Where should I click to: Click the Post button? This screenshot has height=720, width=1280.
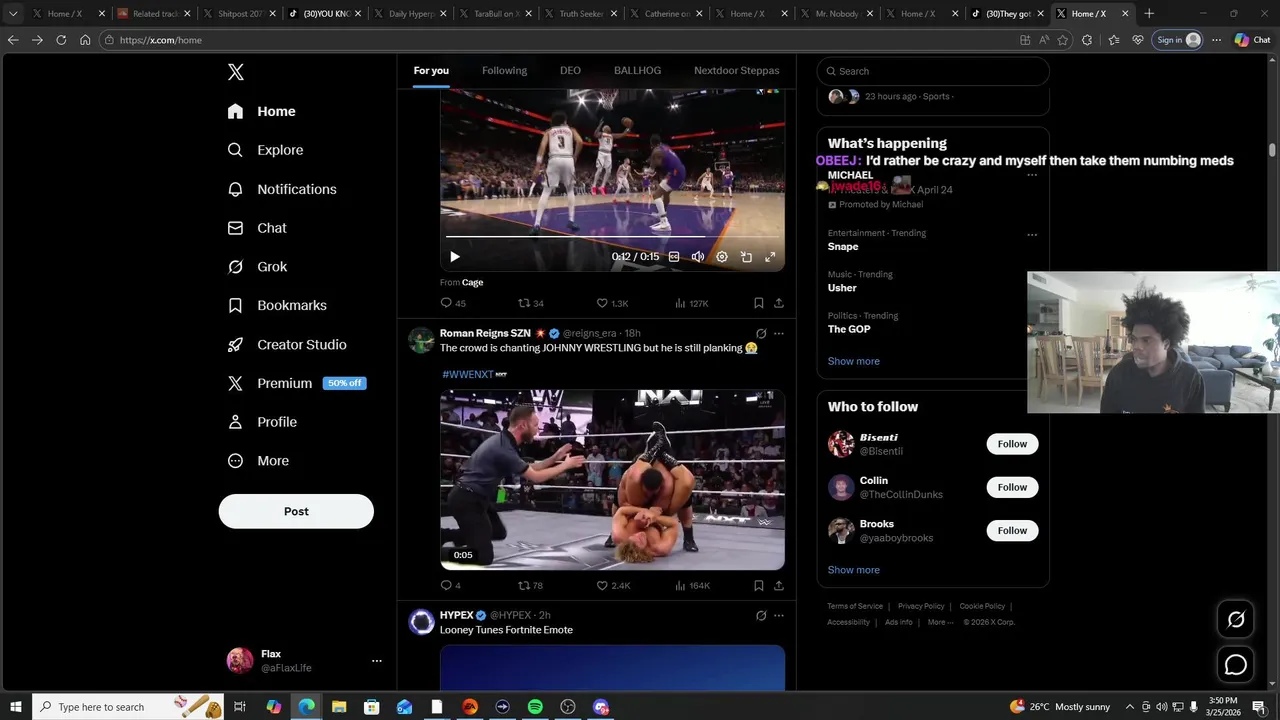296,511
